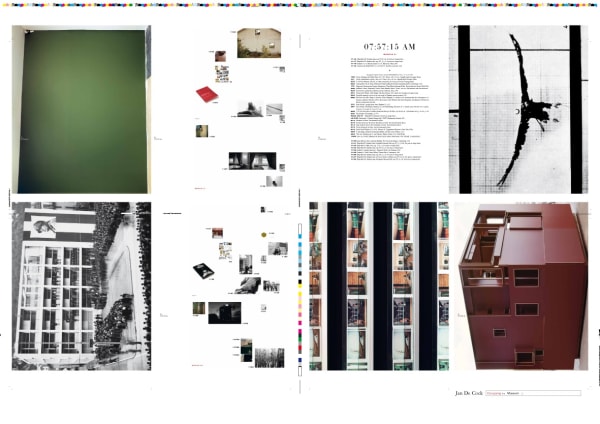The height and width of the screenshot is (424, 600).
Task: Open the black-and-white building crowd photo
Action: point(80,286)
